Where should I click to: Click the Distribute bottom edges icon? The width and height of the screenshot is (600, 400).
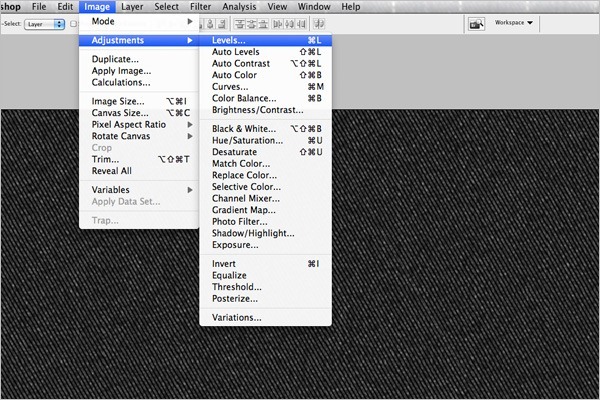tap(263, 24)
